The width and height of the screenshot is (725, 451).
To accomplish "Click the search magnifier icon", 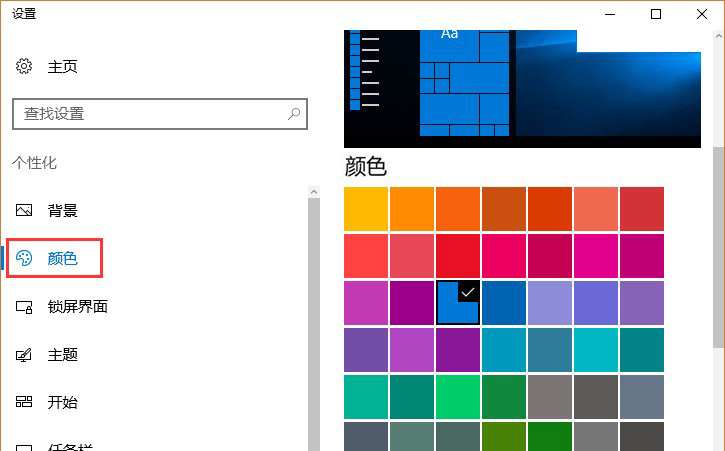I will (293, 114).
